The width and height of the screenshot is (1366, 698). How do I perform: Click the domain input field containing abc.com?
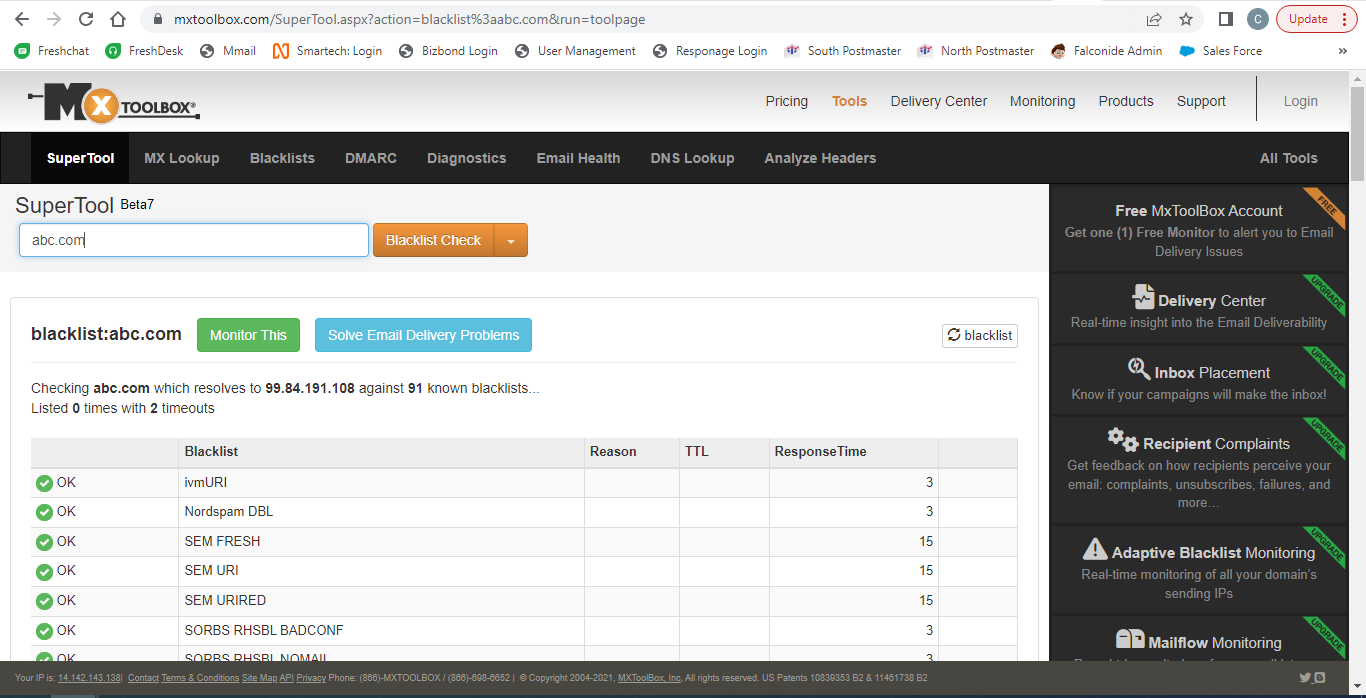(x=194, y=240)
